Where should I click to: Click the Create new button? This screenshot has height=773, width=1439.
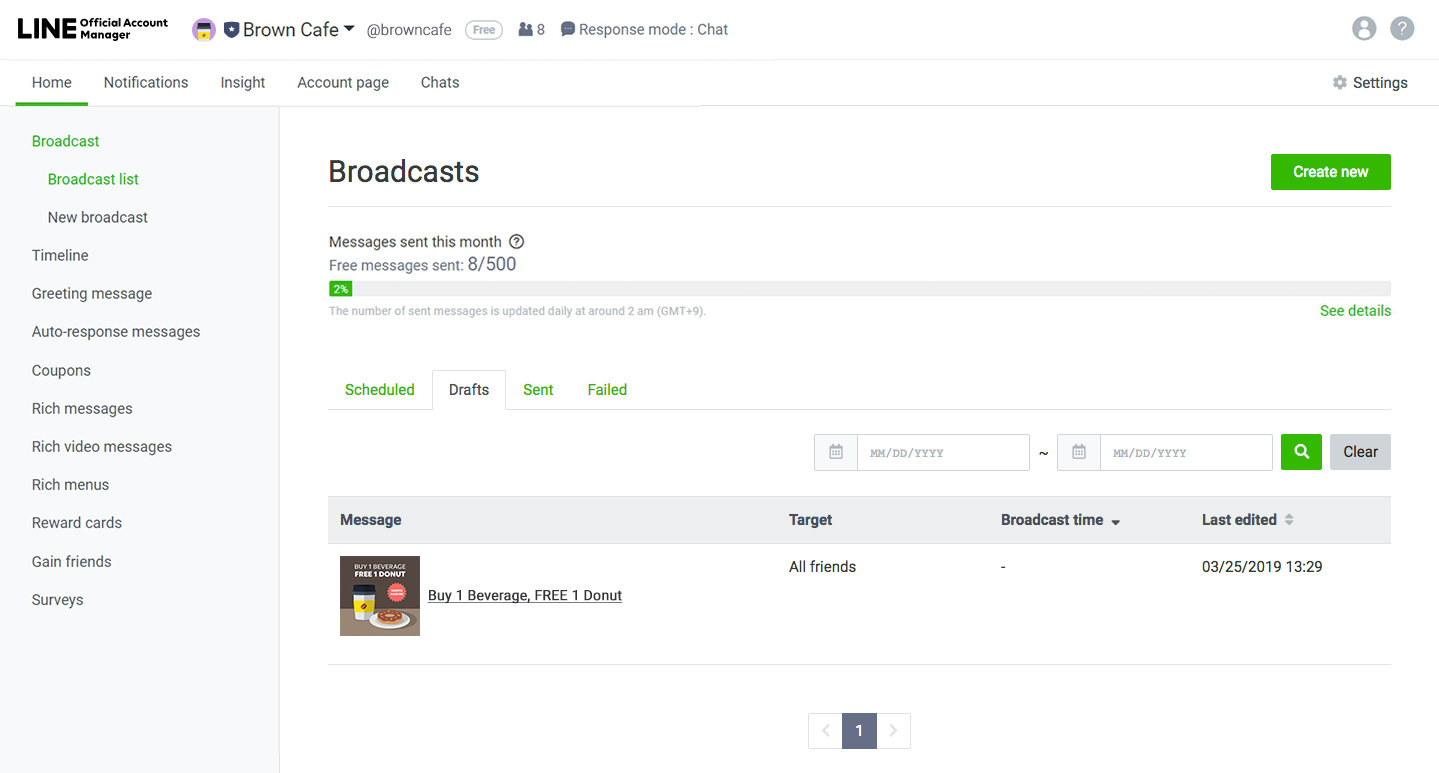[x=1330, y=172]
